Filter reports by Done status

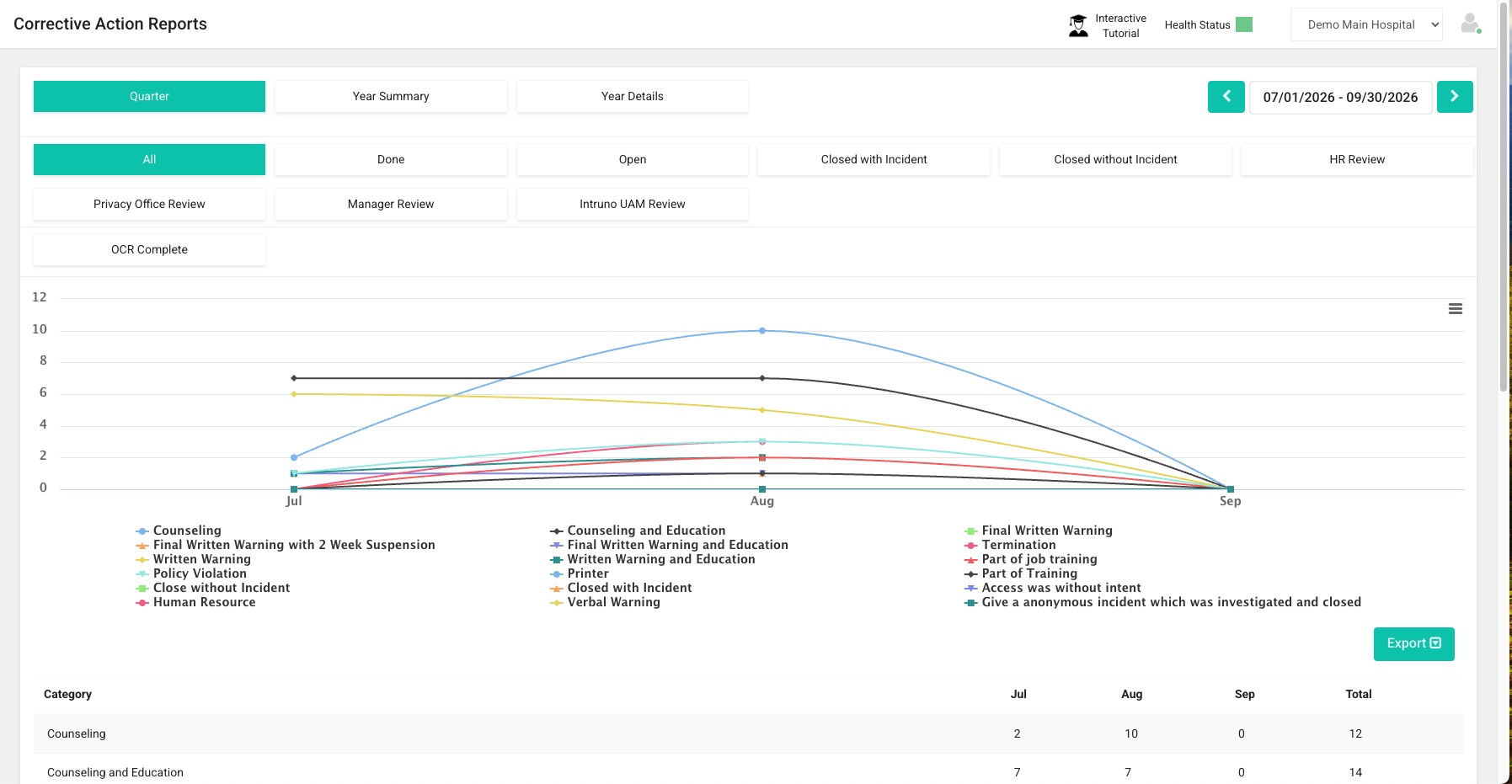(391, 159)
